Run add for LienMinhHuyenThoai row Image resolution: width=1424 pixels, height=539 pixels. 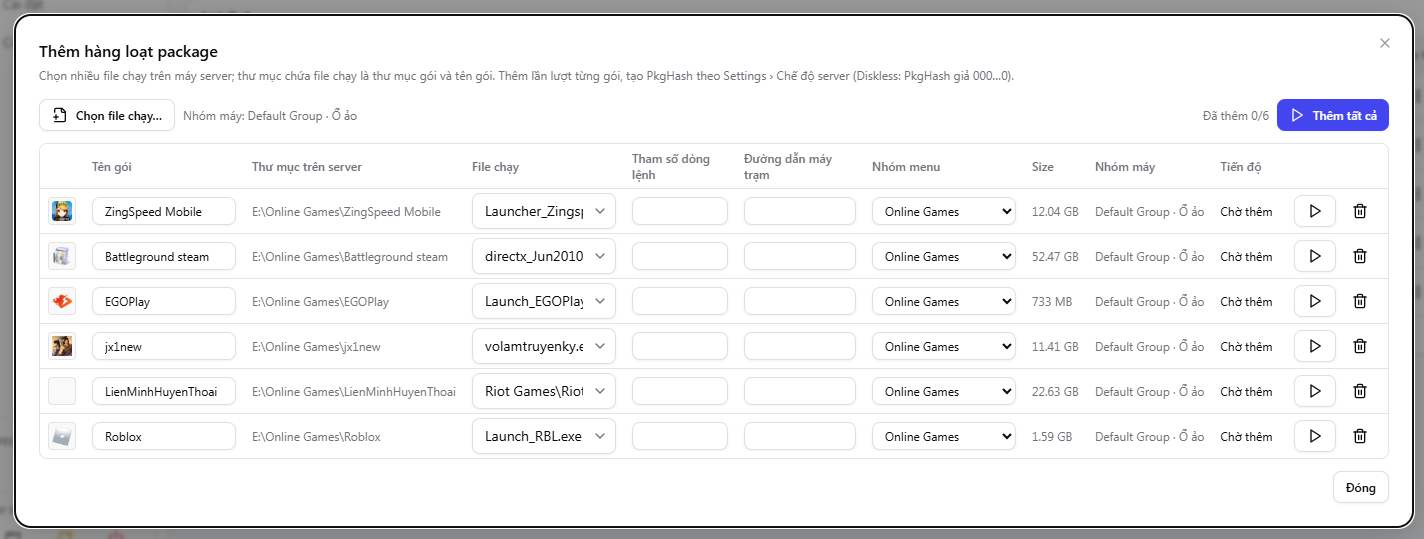point(1315,391)
